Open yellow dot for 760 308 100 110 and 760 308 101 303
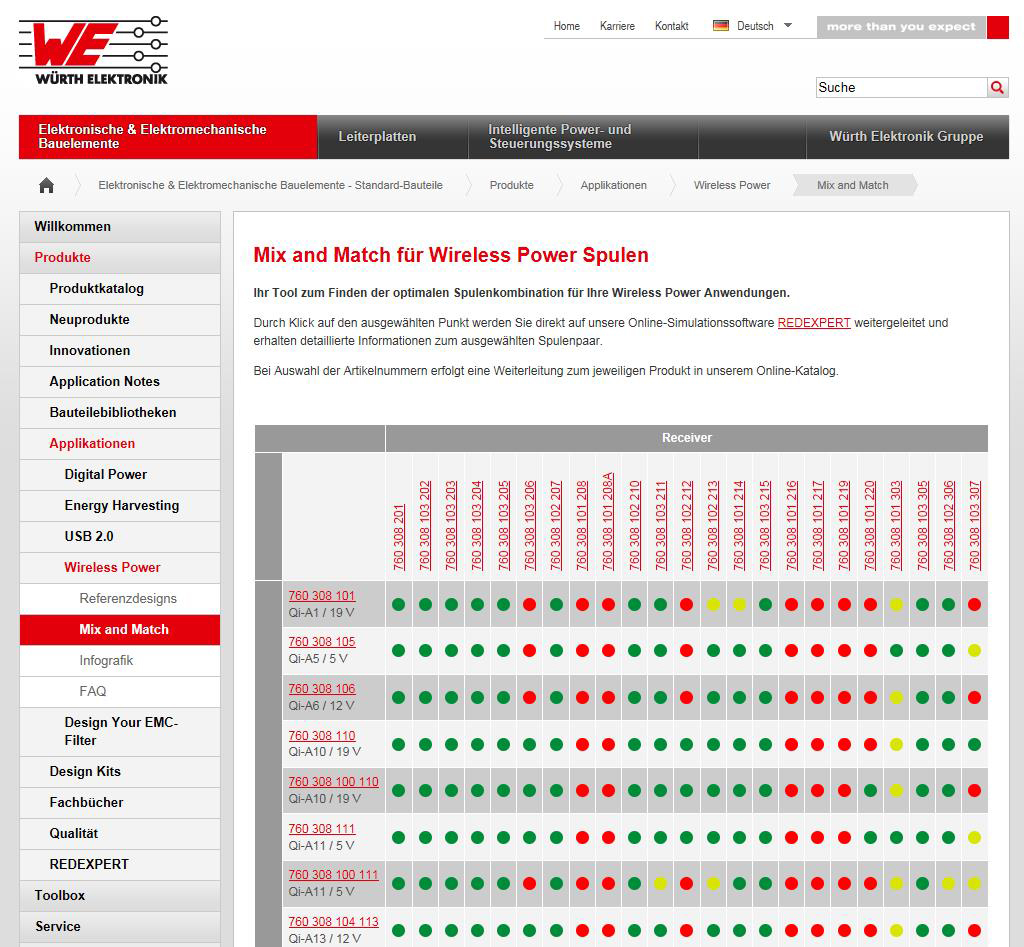 tap(896, 790)
